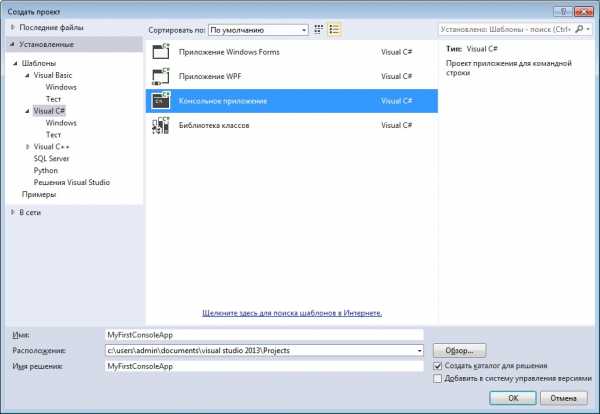Select the 'Примеры' tree item
The image size is (600, 414).
click(39, 194)
